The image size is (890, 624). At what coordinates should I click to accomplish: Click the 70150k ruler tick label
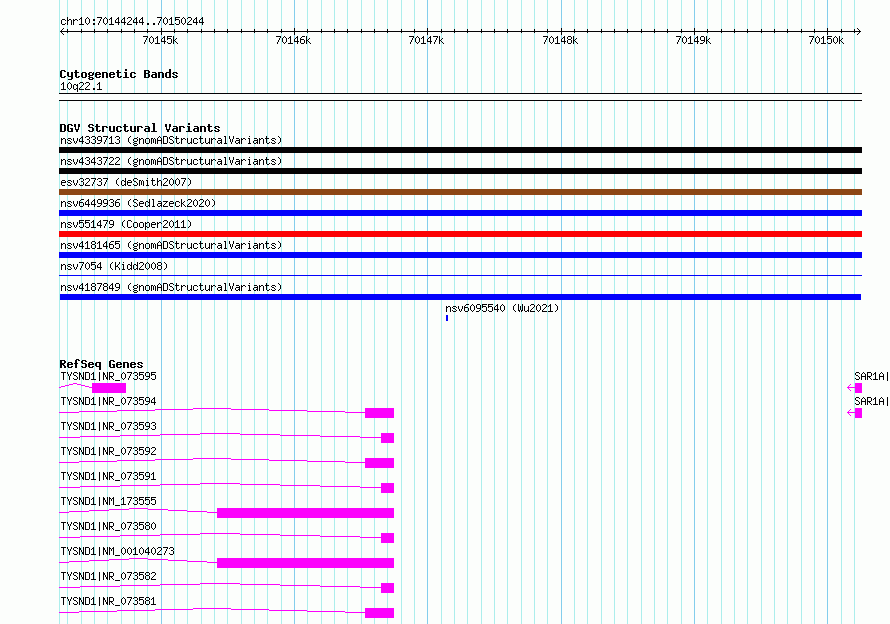point(826,40)
